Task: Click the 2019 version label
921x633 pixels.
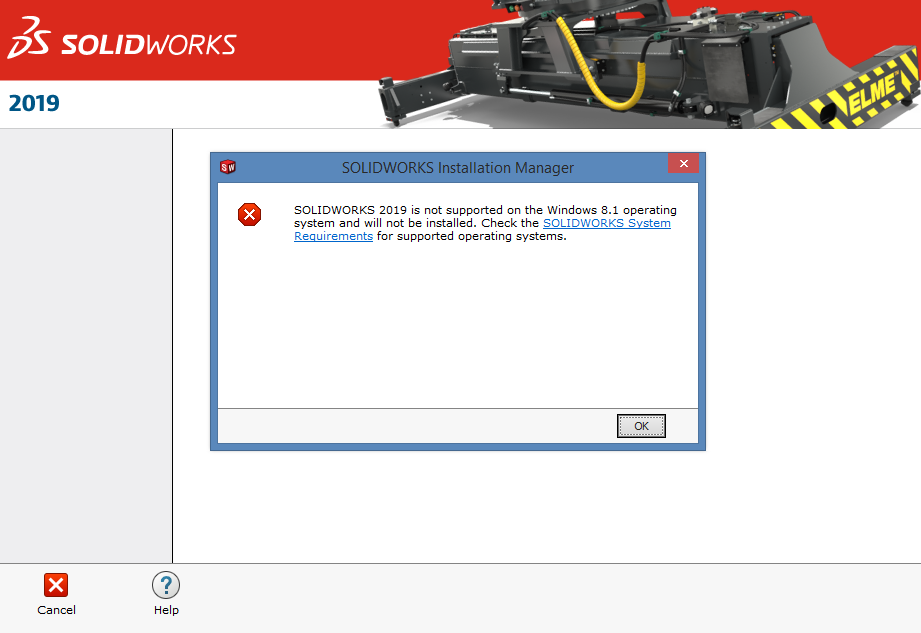Action: (x=34, y=103)
